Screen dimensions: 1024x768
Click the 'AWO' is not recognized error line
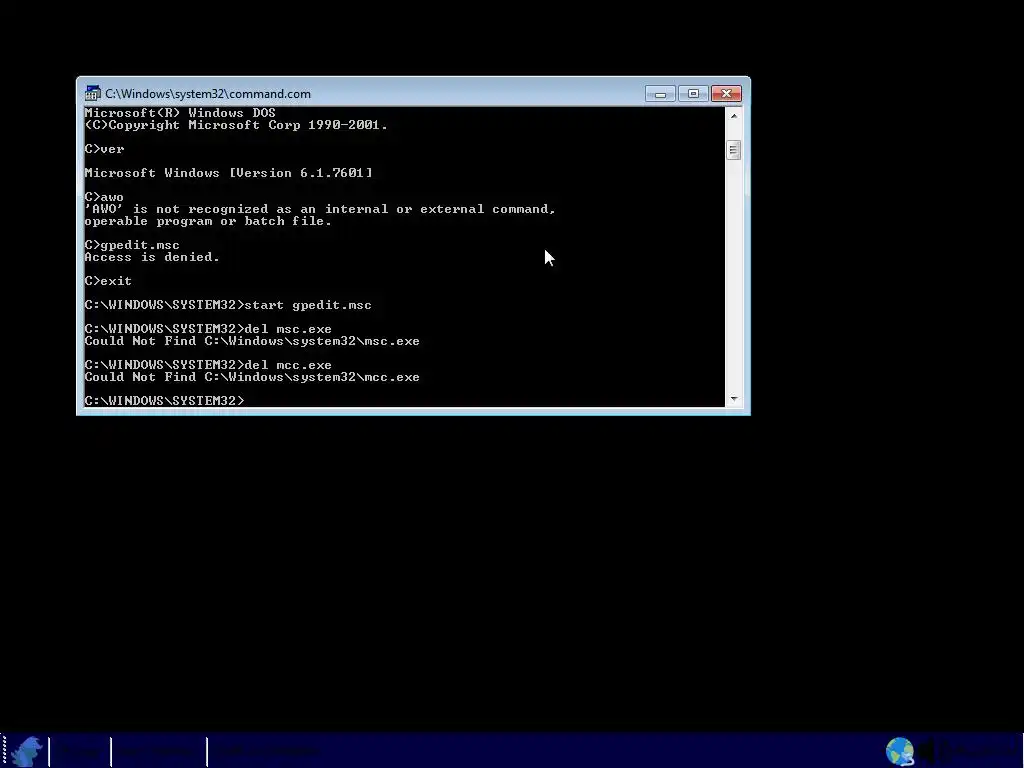tap(320, 209)
